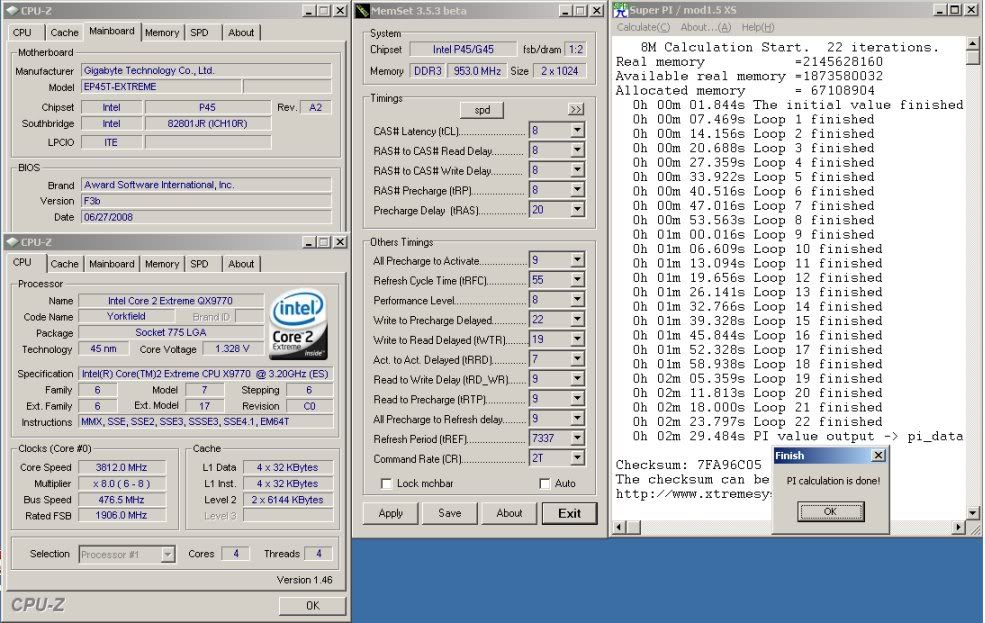The height and width of the screenshot is (623, 985).
Task: Open the Command Rate (CR) dropdown
Action: (577, 458)
